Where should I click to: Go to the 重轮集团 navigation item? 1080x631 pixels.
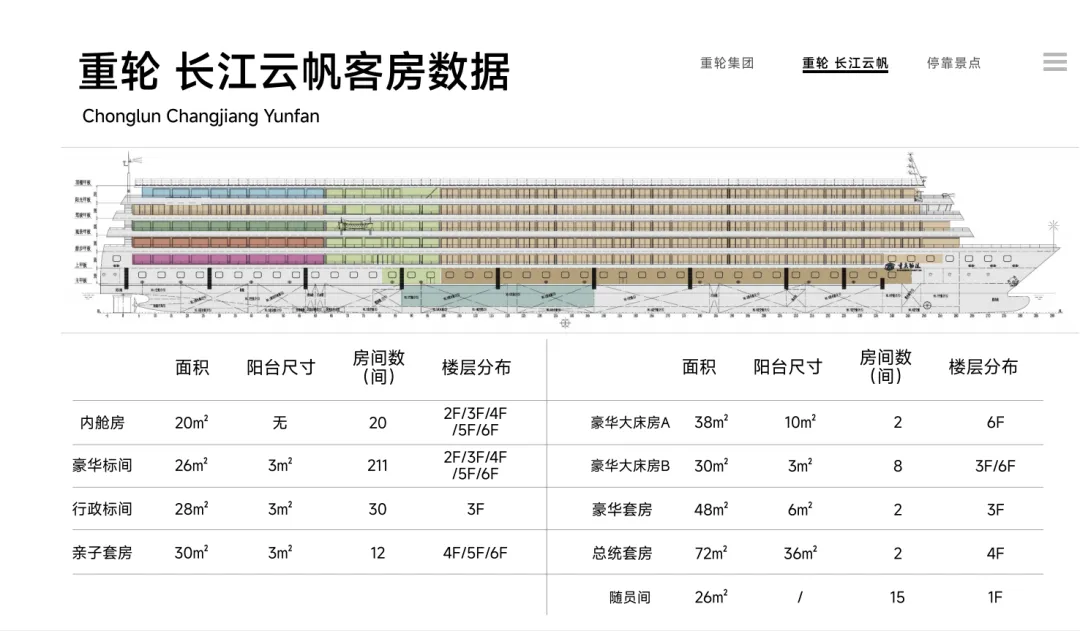click(727, 63)
